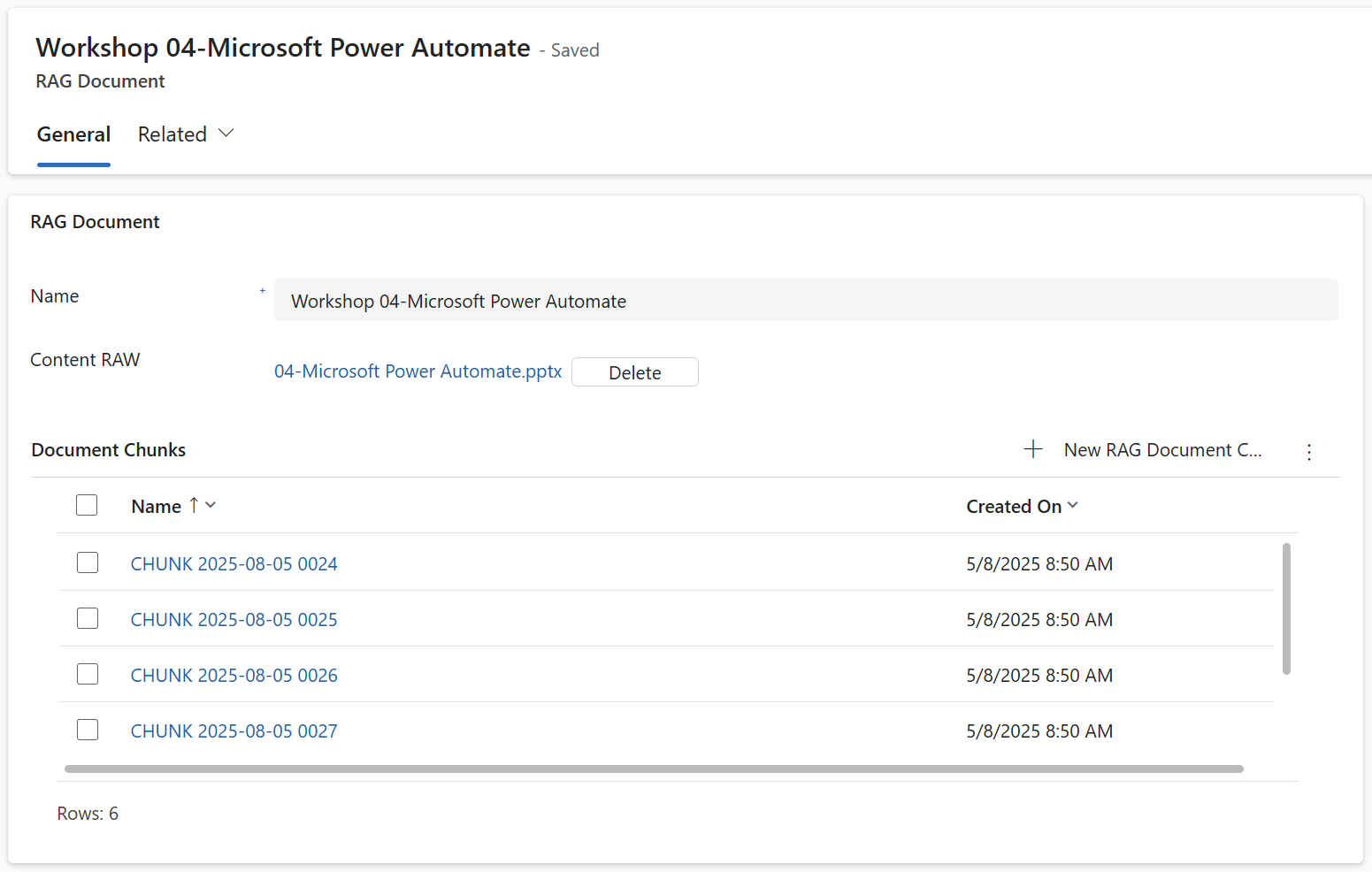Open the Name column dropdown chevron

(211, 505)
